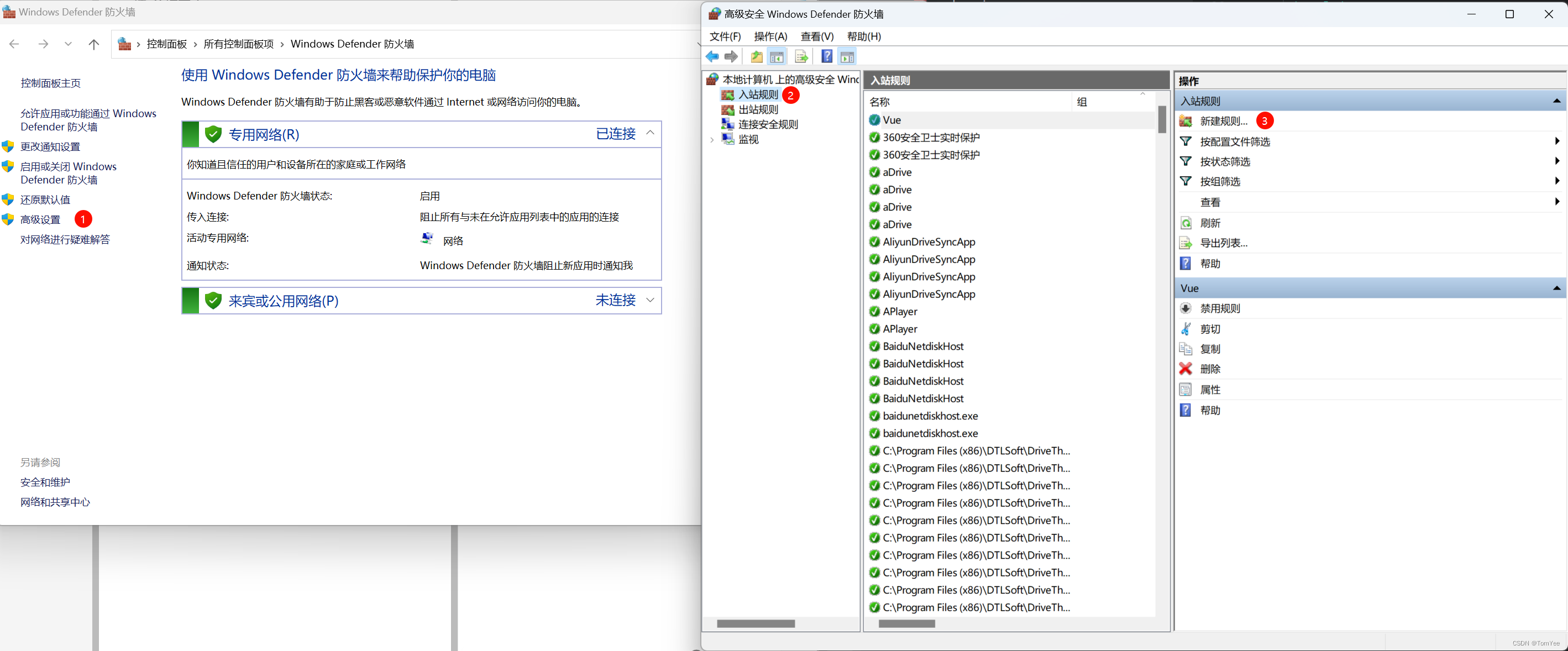The height and width of the screenshot is (651, 1568).
Task: Open the 文件(F) menu
Action: click(725, 36)
